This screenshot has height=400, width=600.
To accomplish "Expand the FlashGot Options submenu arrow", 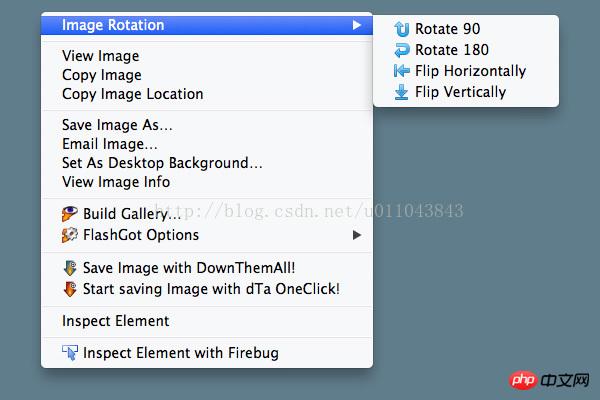I will pos(357,235).
